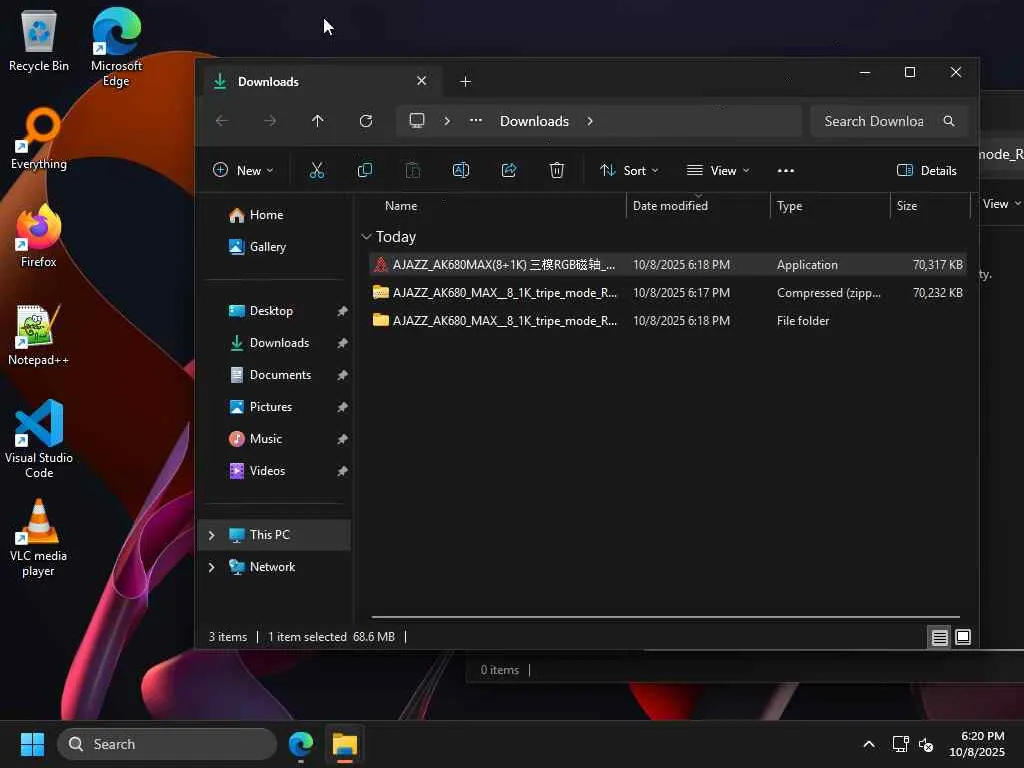Click the Share icon in toolbar
Viewport: 1024px width, 768px height.
tap(509, 170)
